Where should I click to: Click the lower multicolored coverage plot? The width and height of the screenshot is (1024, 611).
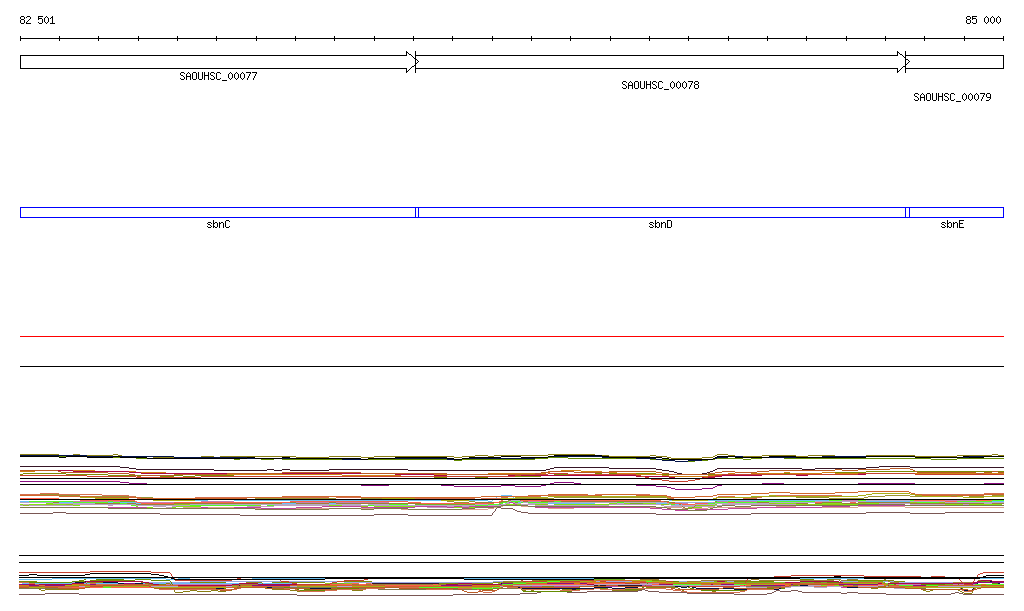(511, 583)
